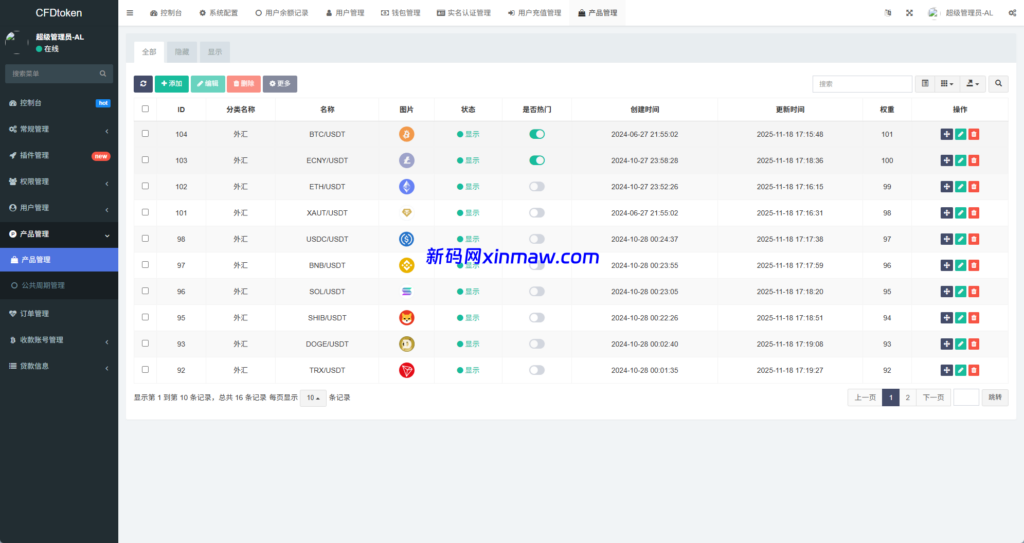1024x543 pixels.
Task: Edit the ECNY/USDT row
Action: (960, 160)
